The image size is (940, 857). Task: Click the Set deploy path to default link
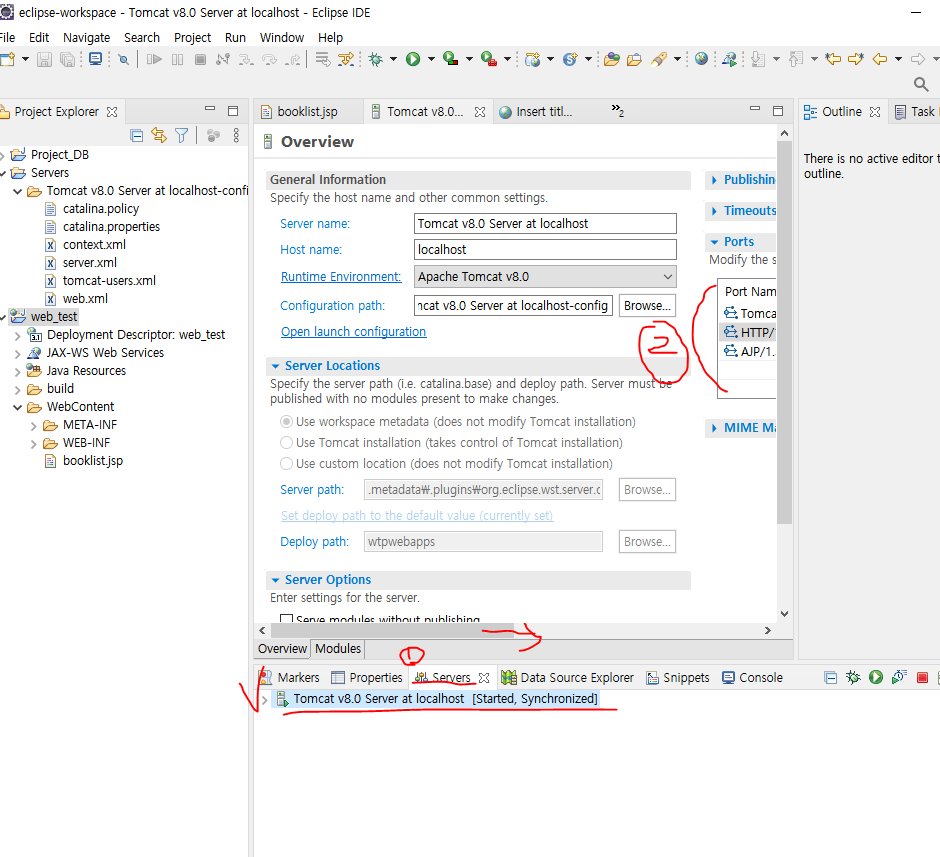coord(417,515)
